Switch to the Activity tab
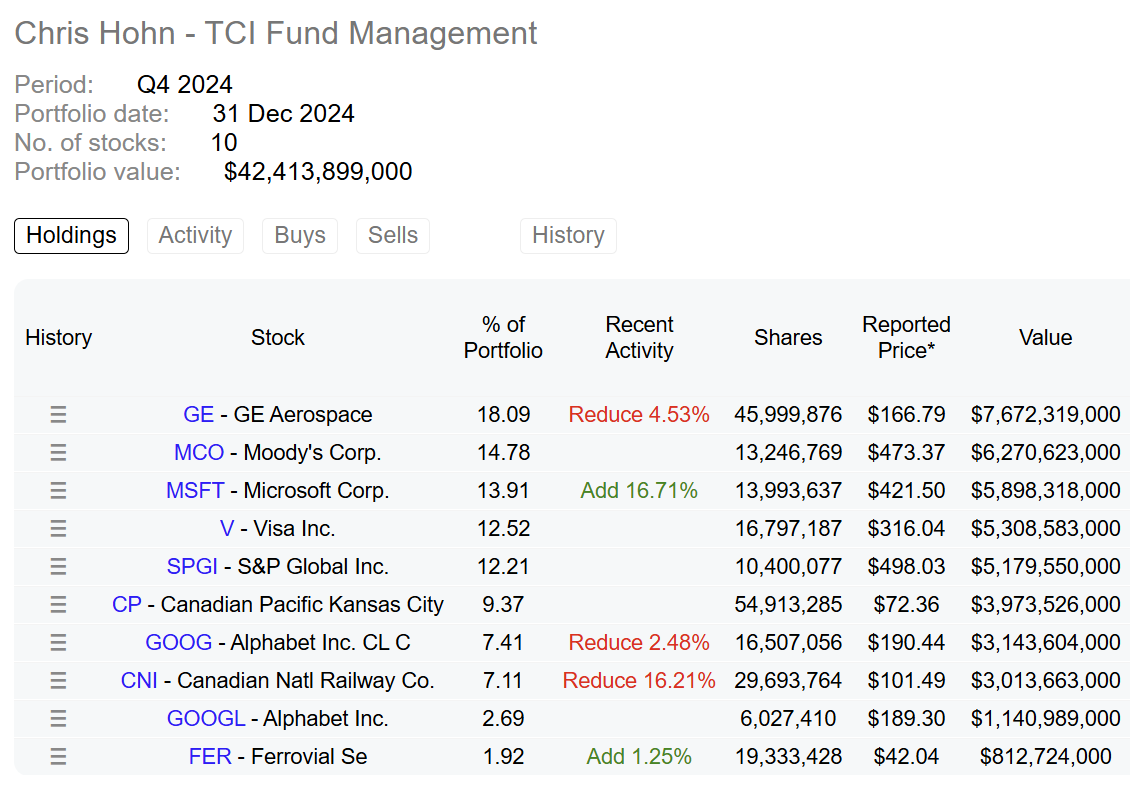Viewport: 1136px width, 789px height. click(195, 235)
